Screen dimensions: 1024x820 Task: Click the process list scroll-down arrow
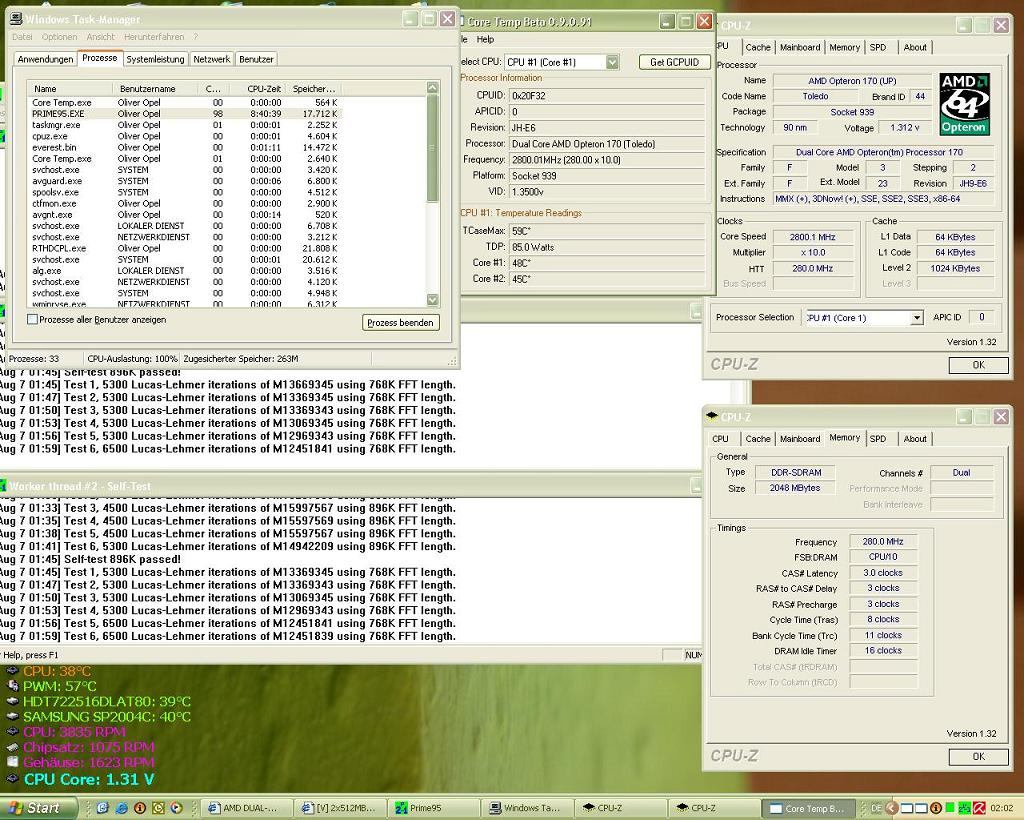point(432,300)
